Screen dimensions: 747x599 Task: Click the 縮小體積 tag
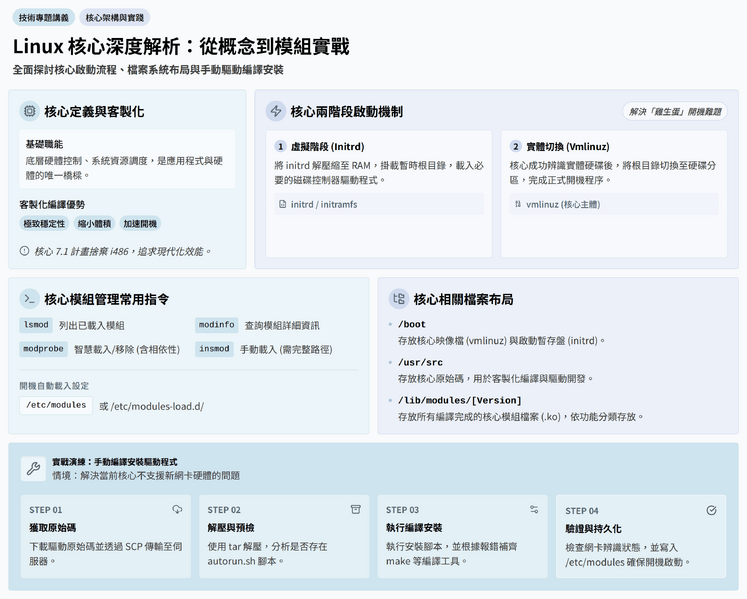tap(94, 223)
